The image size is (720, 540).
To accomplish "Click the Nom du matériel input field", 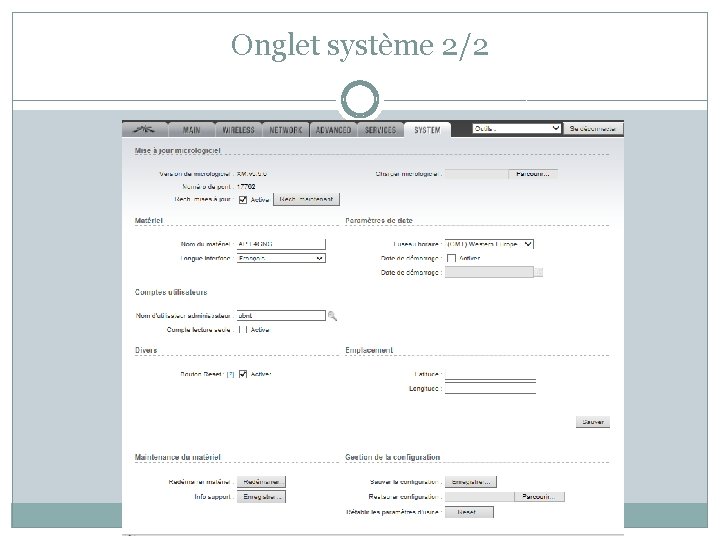I will click(281, 244).
